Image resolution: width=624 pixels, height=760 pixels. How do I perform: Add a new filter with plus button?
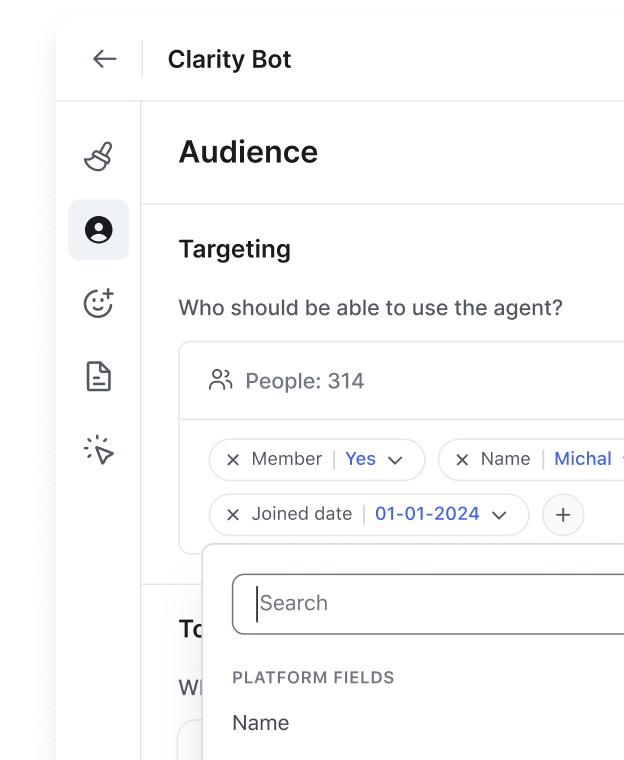point(563,515)
